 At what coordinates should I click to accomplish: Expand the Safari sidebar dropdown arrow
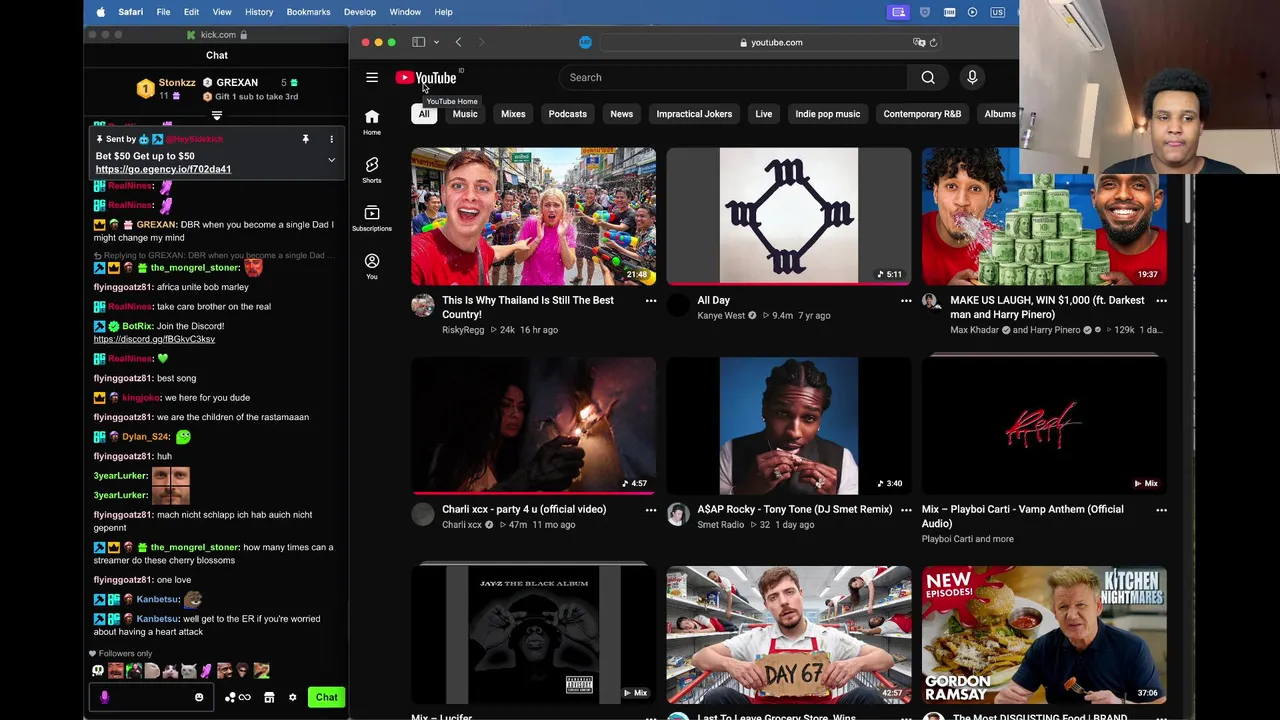(x=436, y=42)
